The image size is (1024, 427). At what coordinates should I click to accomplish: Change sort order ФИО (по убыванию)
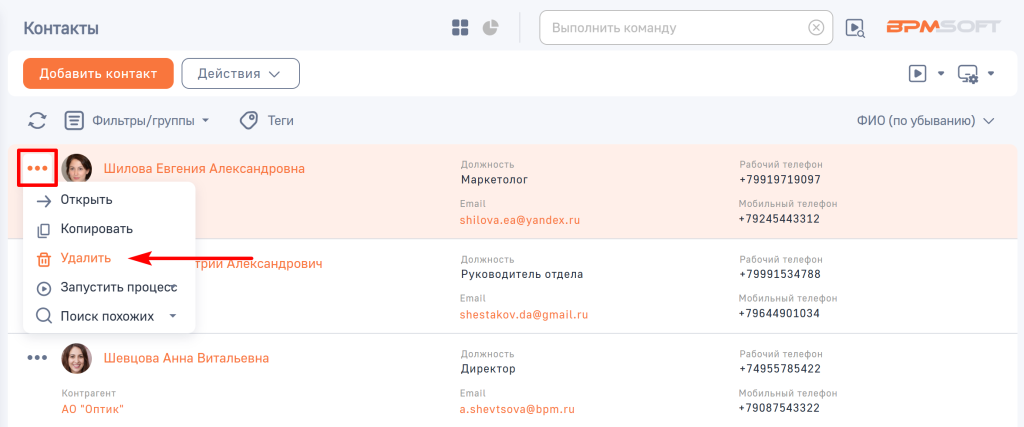click(924, 121)
